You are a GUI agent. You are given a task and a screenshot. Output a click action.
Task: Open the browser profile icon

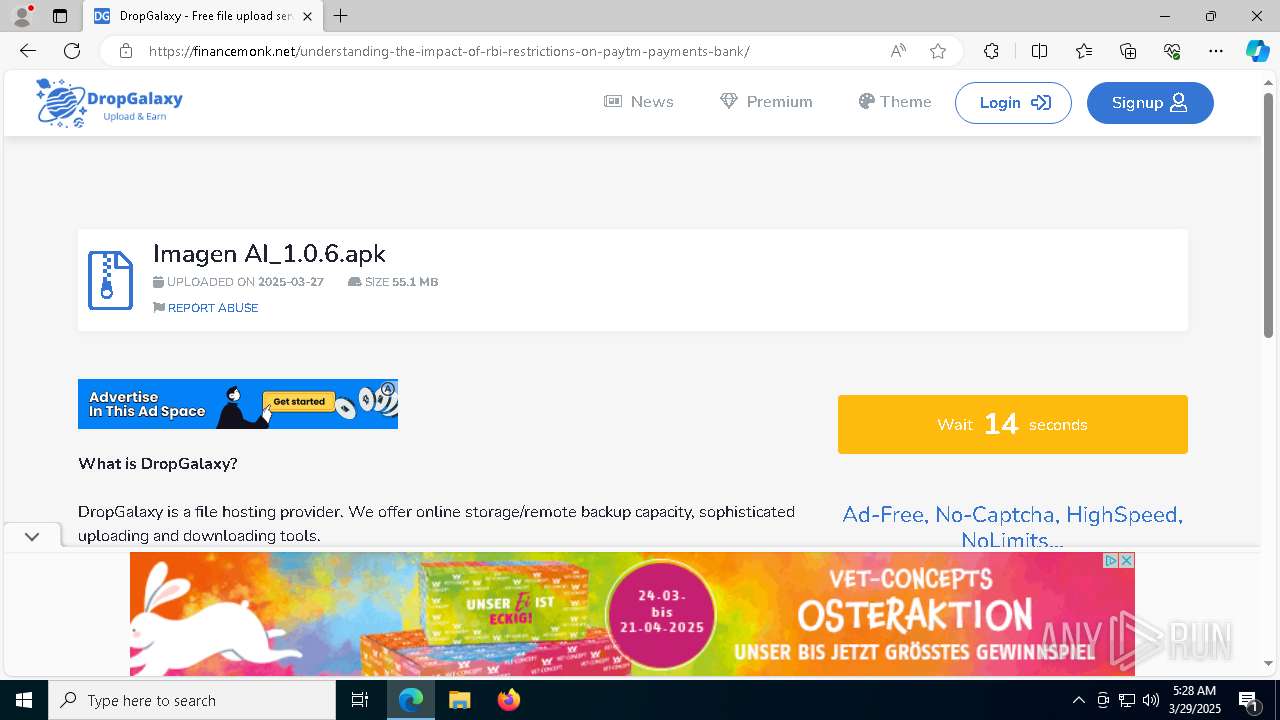coord(21,16)
